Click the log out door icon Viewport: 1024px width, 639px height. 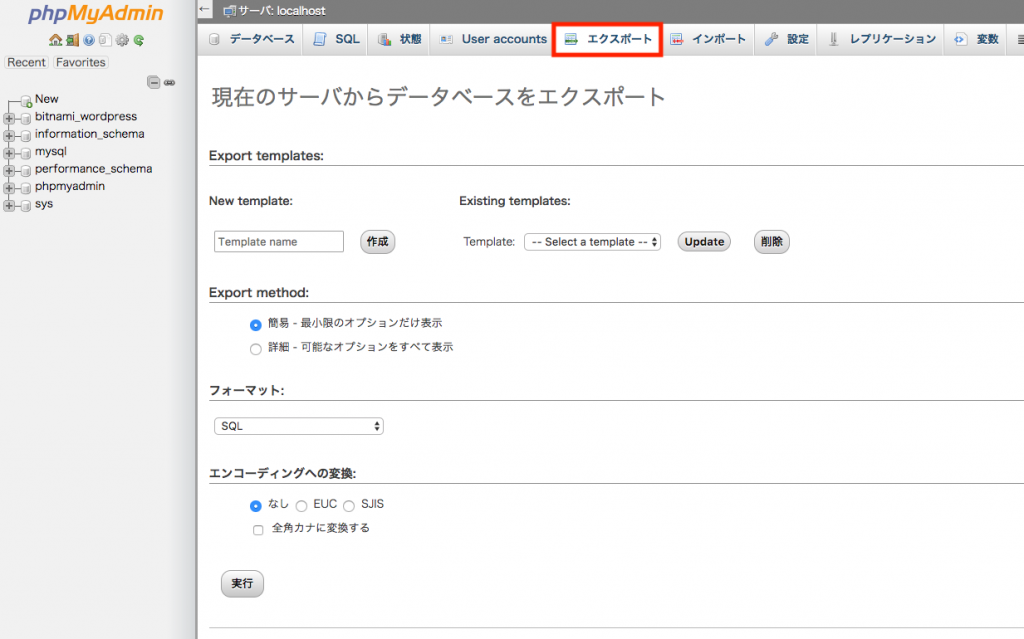click(x=72, y=41)
